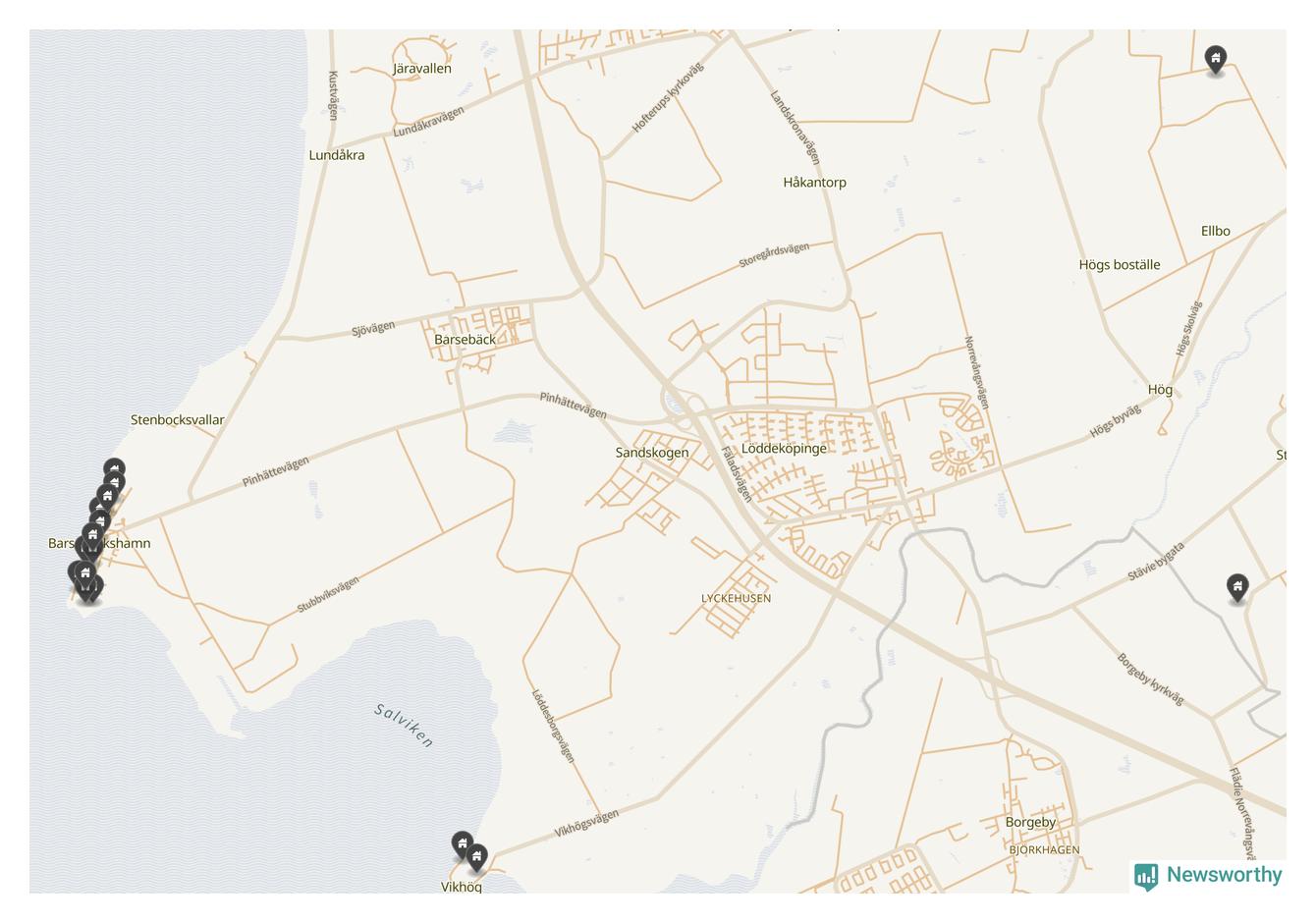Select the Håkantorp place label
The height and width of the screenshot is (923, 1316).
pyautogui.click(x=814, y=182)
